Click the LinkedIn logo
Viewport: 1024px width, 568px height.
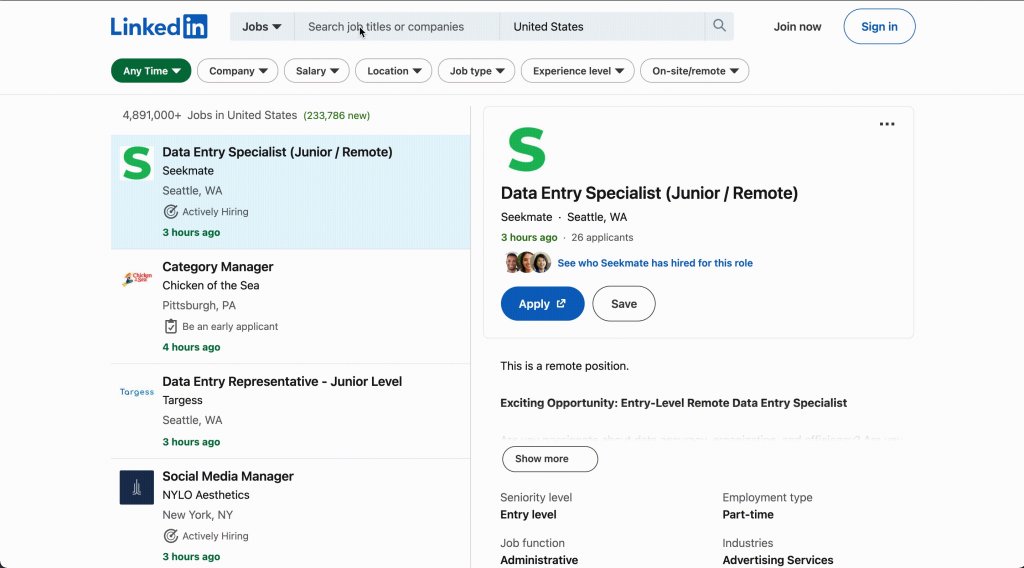[159, 27]
